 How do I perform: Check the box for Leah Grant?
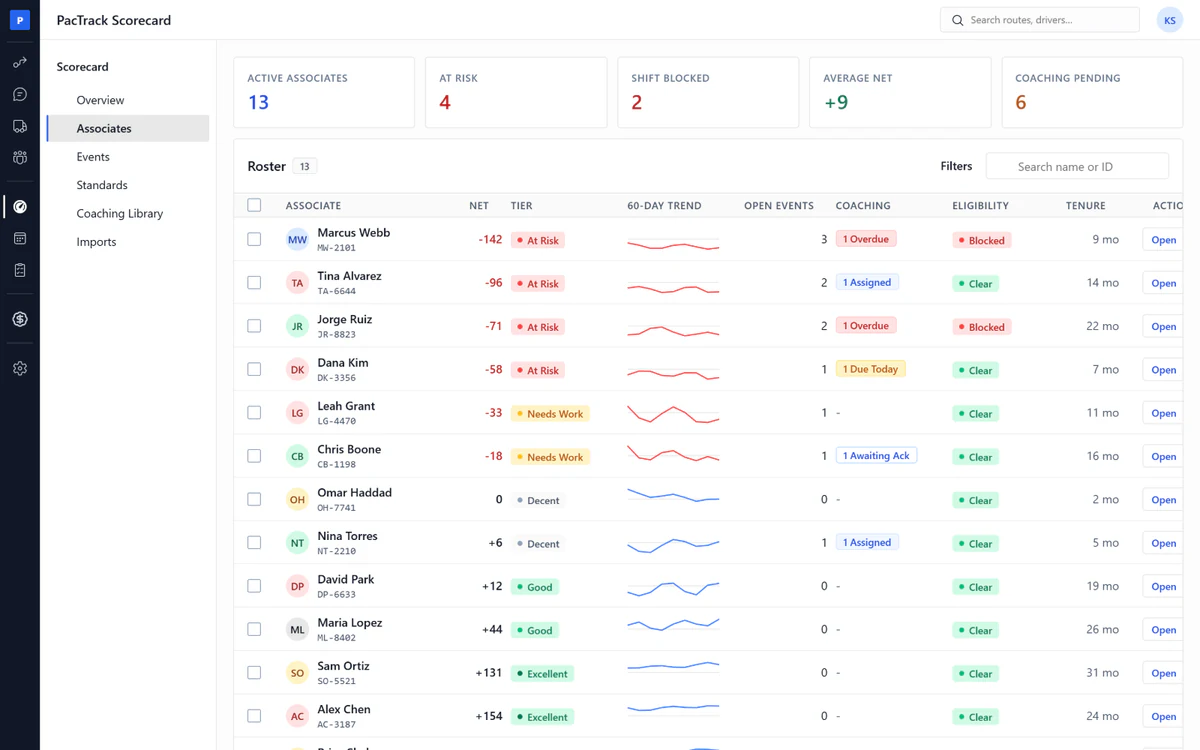tap(254, 413)
